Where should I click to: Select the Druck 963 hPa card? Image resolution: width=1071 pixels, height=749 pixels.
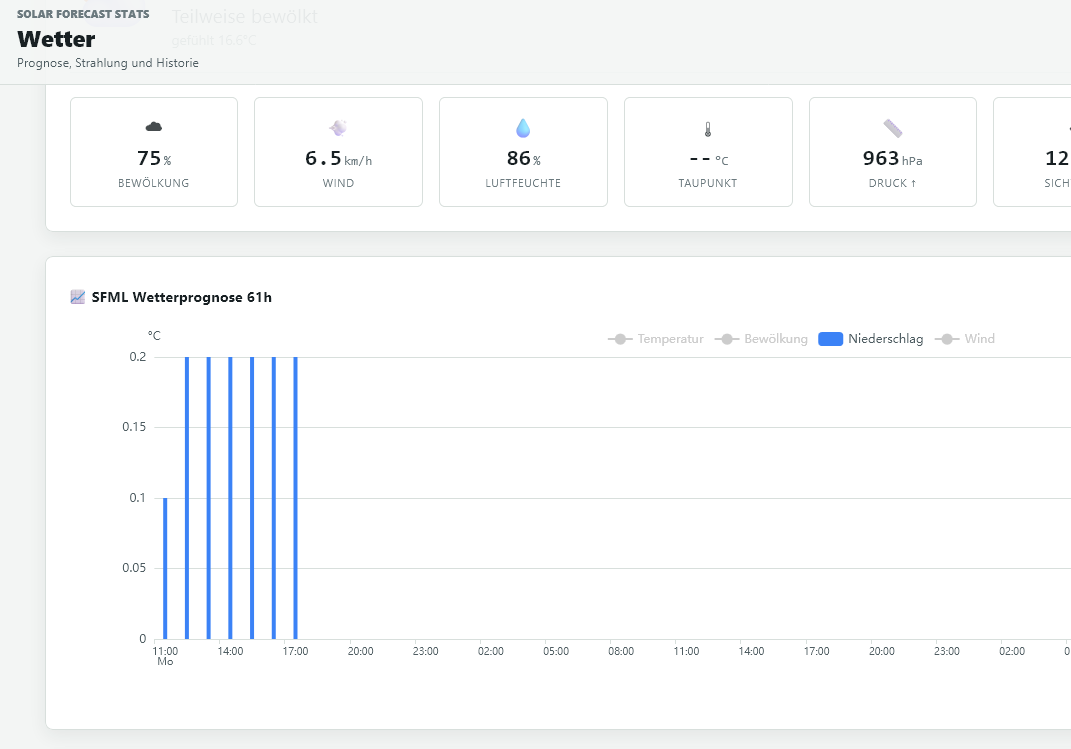click(x=893, y=152)
